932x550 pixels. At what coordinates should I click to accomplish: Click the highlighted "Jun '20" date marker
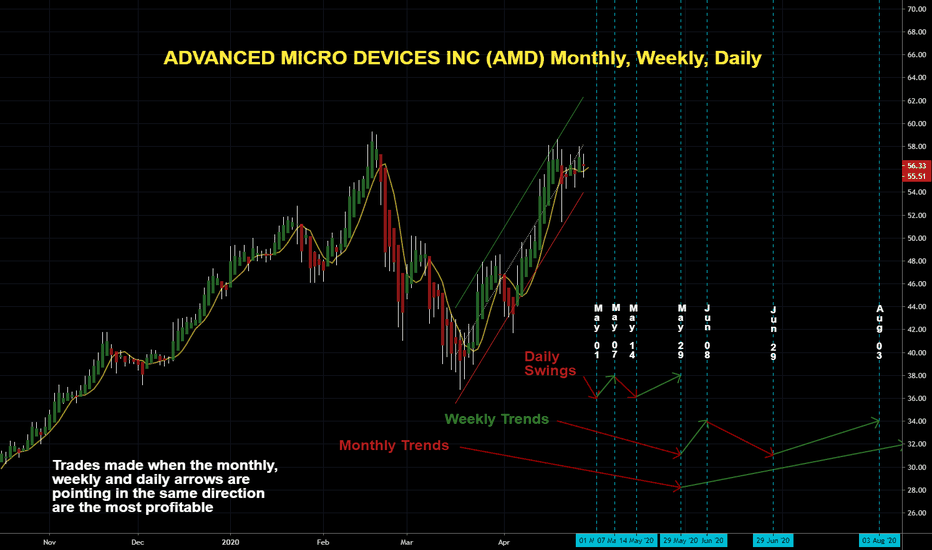(x=713, y=540)
